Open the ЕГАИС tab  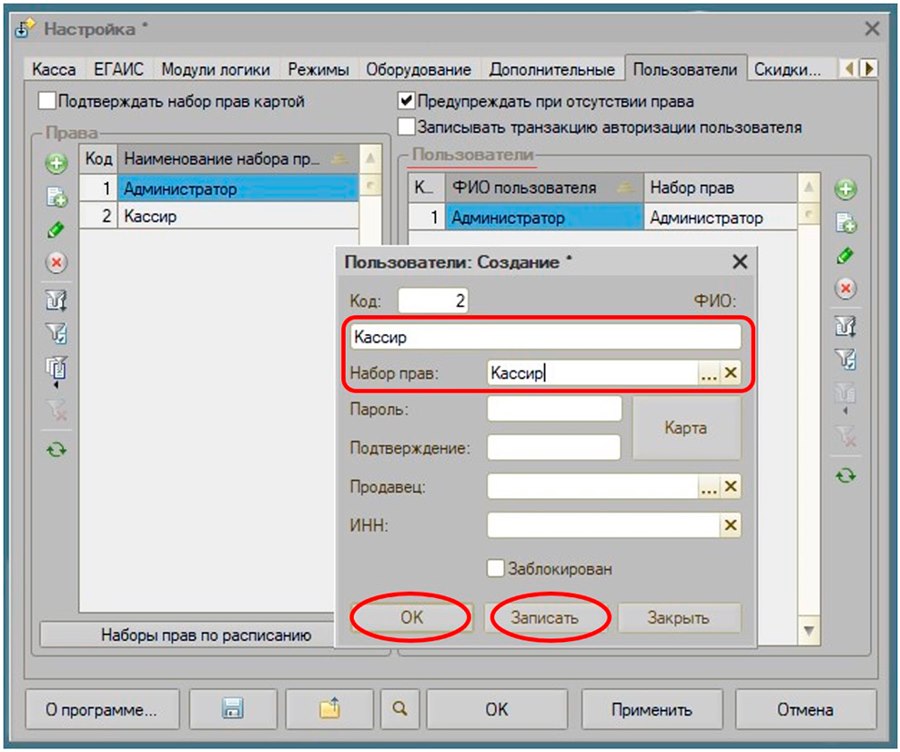point(118,70)
